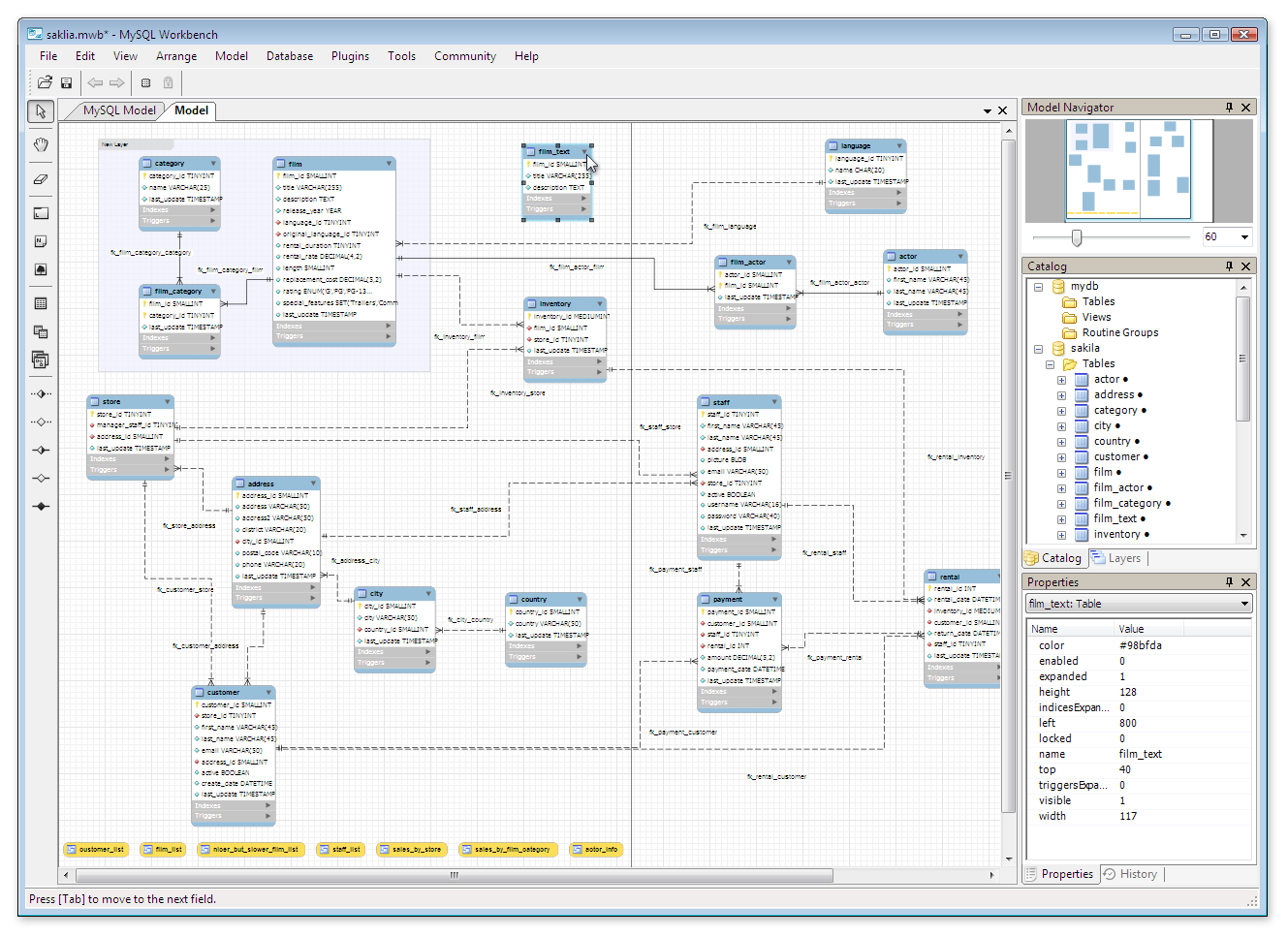Expand the film_actor table node
This screenshot has width=1288, height=937.
1061,488
